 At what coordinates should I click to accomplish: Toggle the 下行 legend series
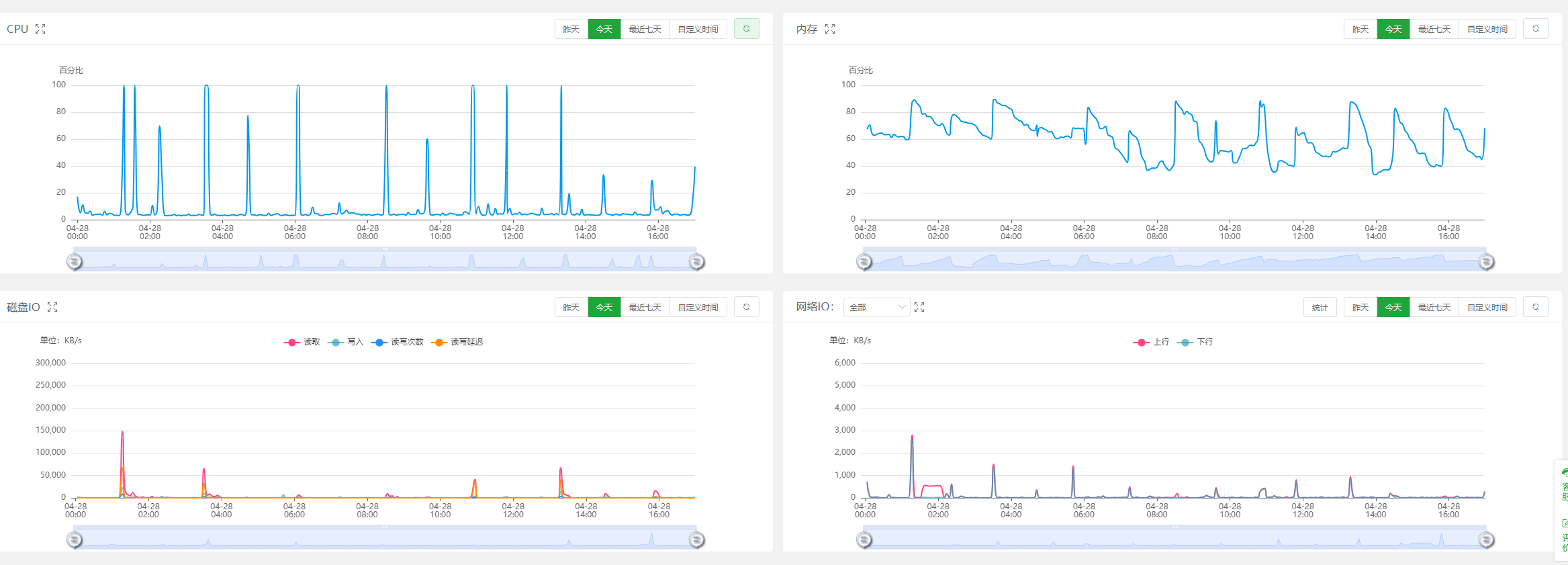(1195, 342)
